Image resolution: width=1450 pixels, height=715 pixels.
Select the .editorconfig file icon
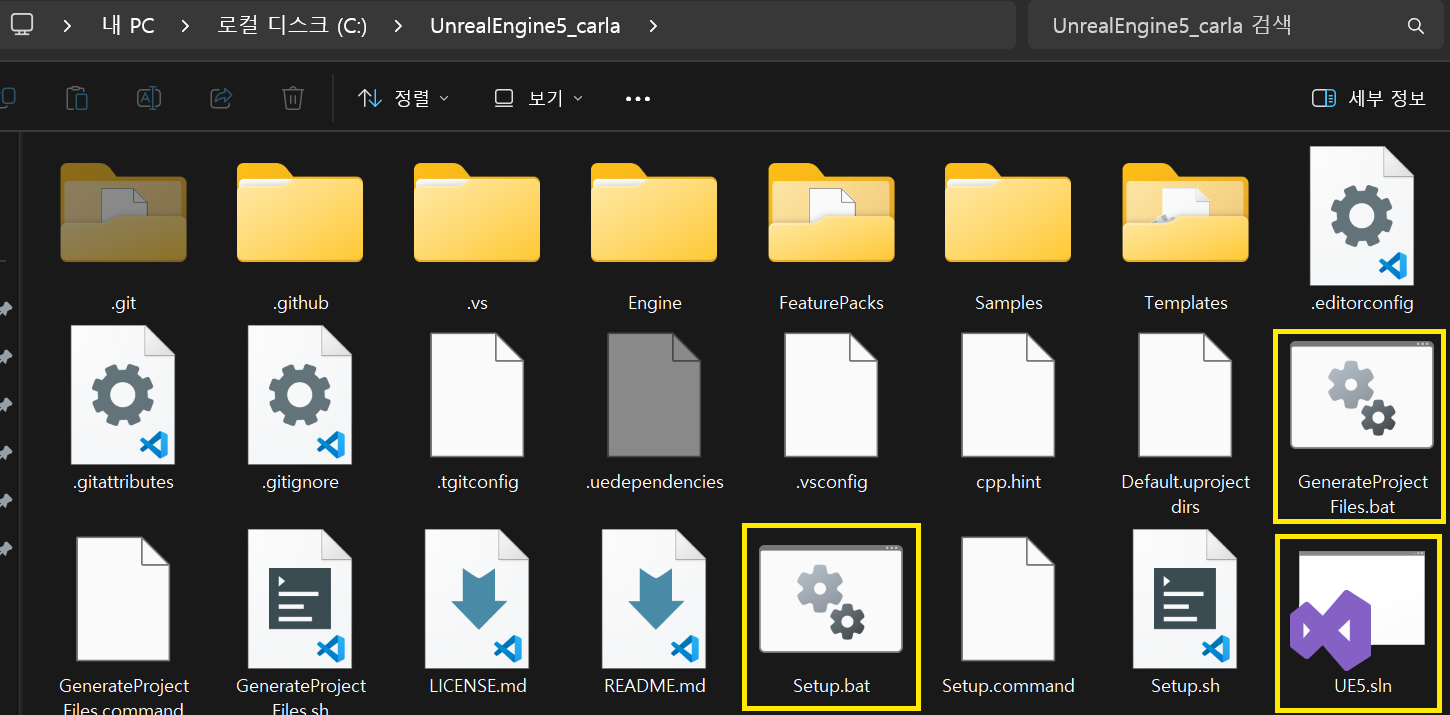point(1361,215)
